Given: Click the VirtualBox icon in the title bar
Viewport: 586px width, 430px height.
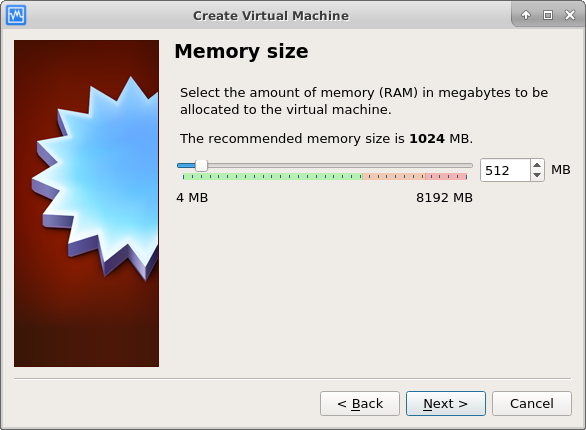Looking at the screenshot, I should (16, 15).
